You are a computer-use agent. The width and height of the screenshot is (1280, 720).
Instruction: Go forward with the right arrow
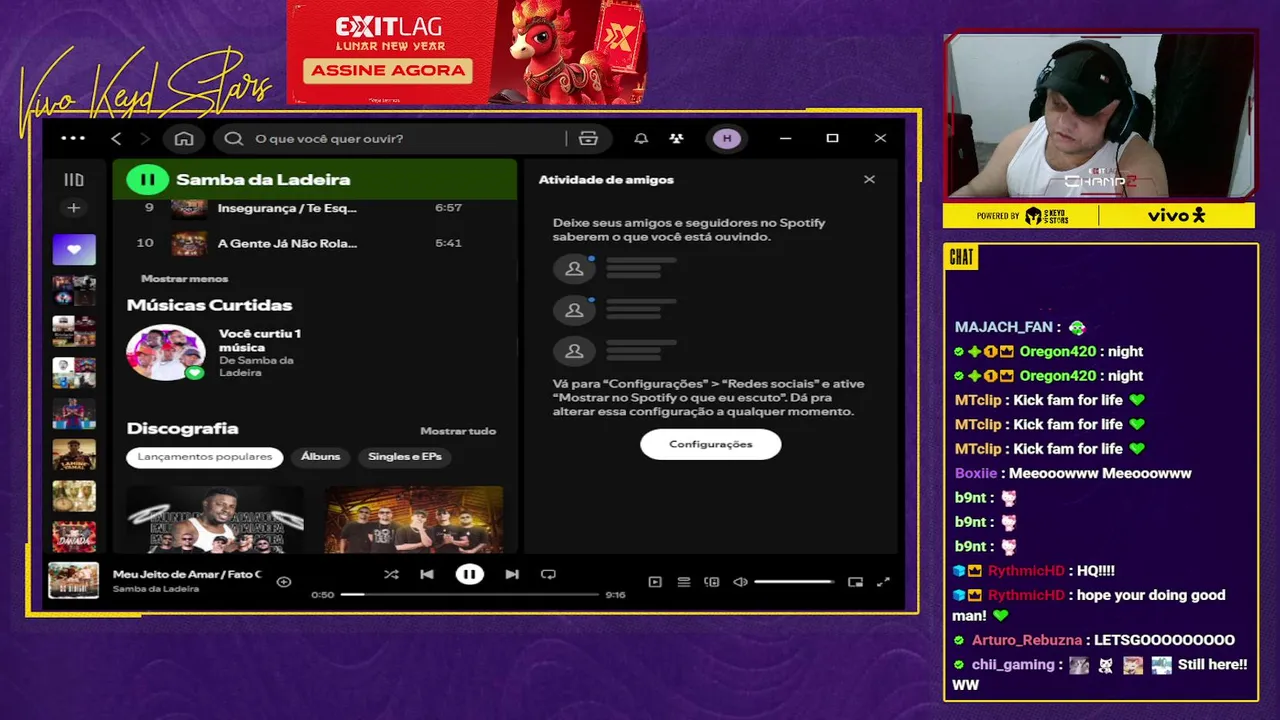point(145,138)
